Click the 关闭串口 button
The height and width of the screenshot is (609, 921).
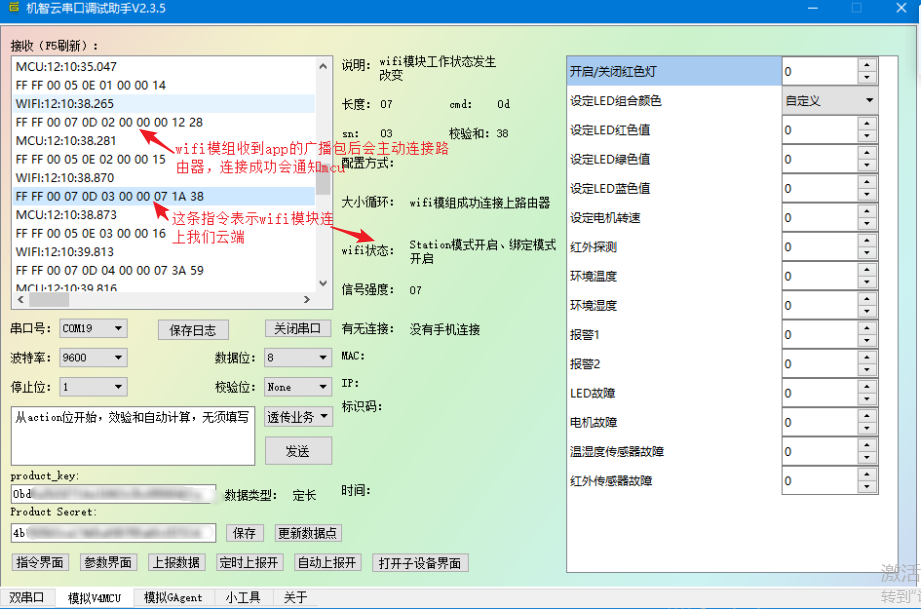coord(298,329)
